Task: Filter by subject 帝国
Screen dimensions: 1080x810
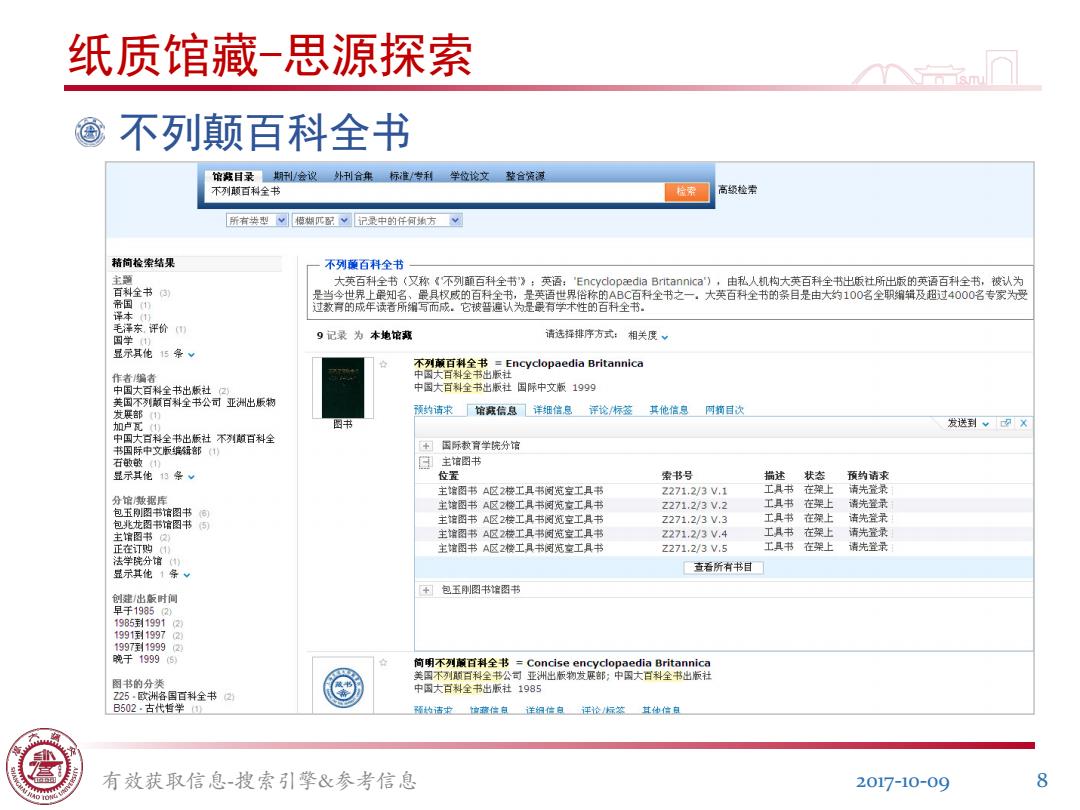Action: [x=132, y=304]
